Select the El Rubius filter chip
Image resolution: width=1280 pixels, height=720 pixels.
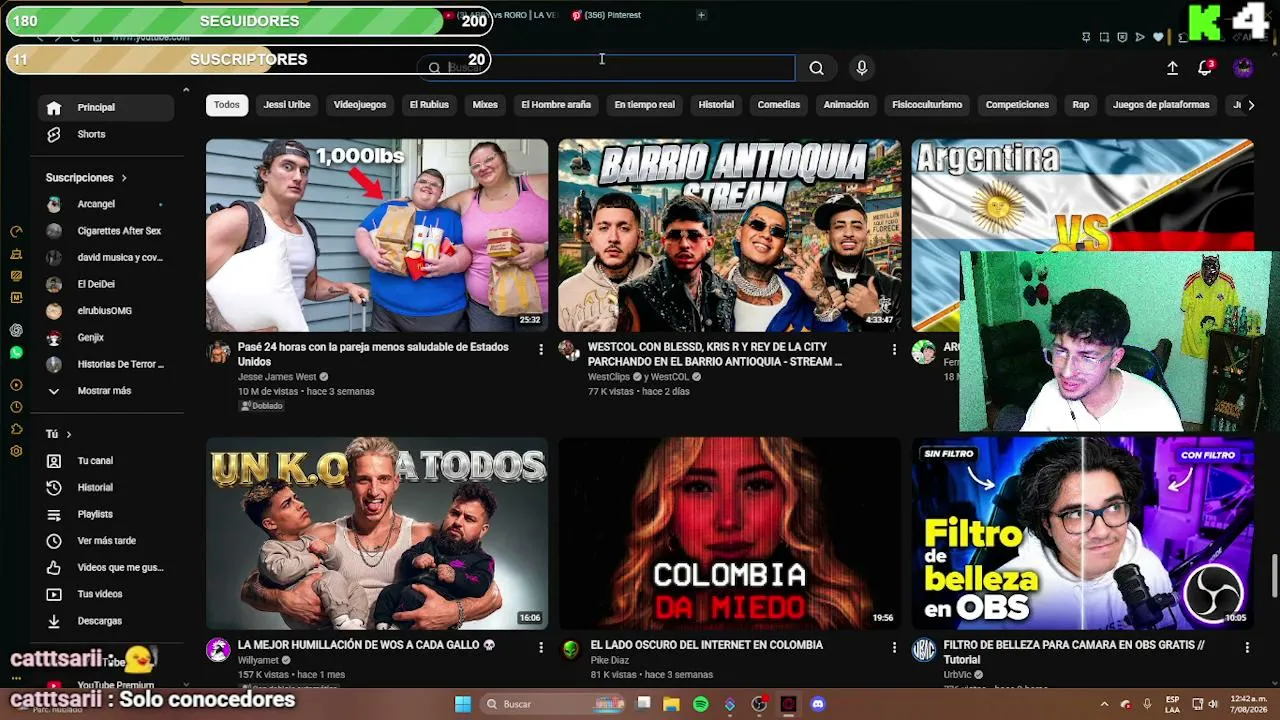(429, 105)
